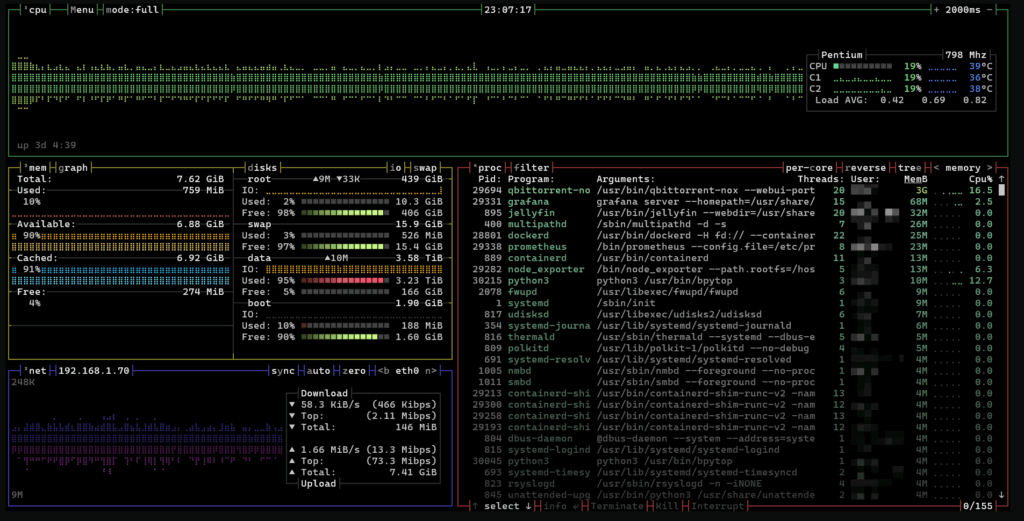Select the multipathd process row

(x=733, y=224)
